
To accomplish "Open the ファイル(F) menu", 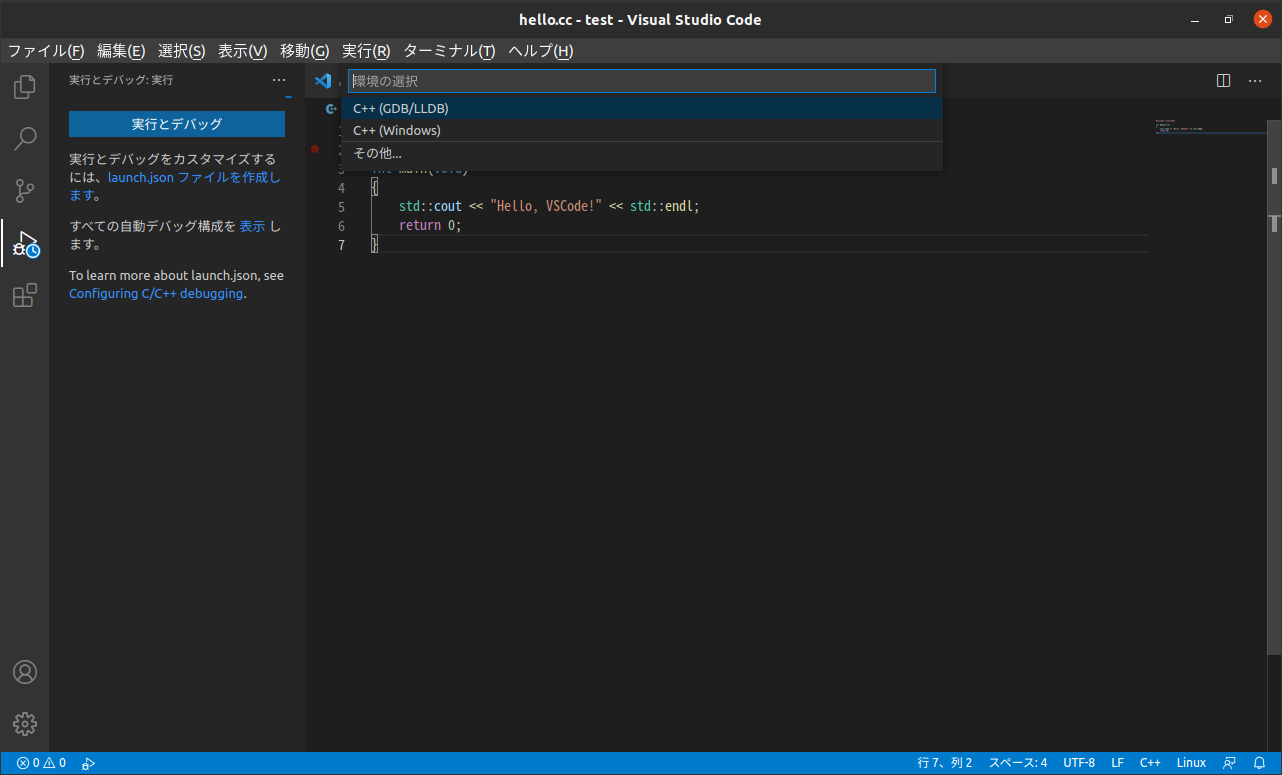I will tap(46, 51).
